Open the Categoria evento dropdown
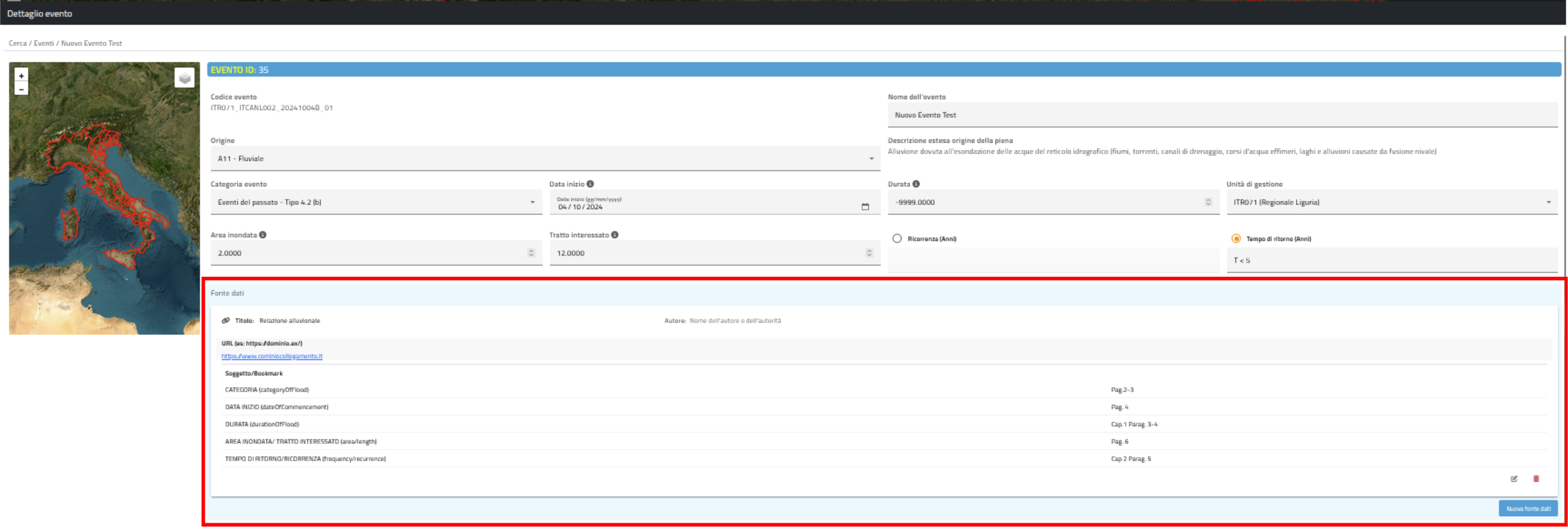This screenshot has height=527, width=1568. tap(376, 203)
